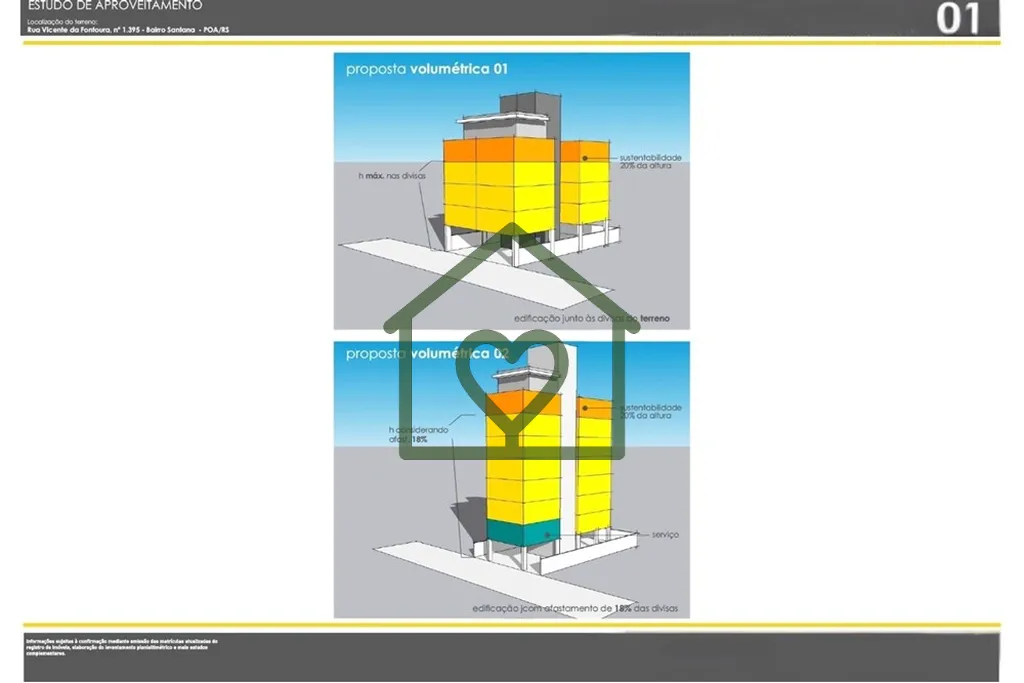Click the "edificação junto às divisas do terreno" caption
This screenshot has width=1024, height=683.
pos(592,319)
